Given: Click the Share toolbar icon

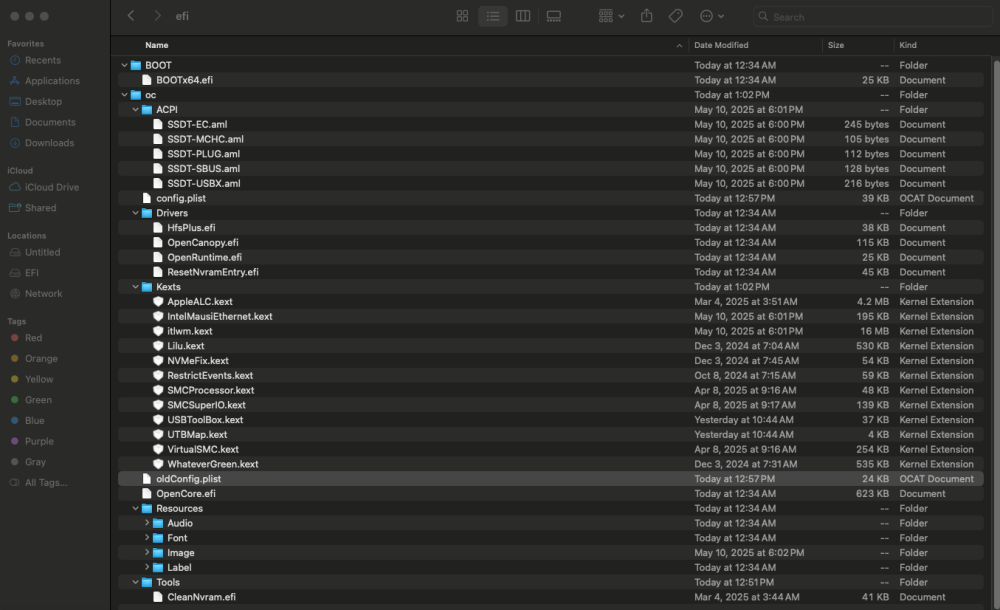Looking at the screenshot, I should click(x=646, y=16).
